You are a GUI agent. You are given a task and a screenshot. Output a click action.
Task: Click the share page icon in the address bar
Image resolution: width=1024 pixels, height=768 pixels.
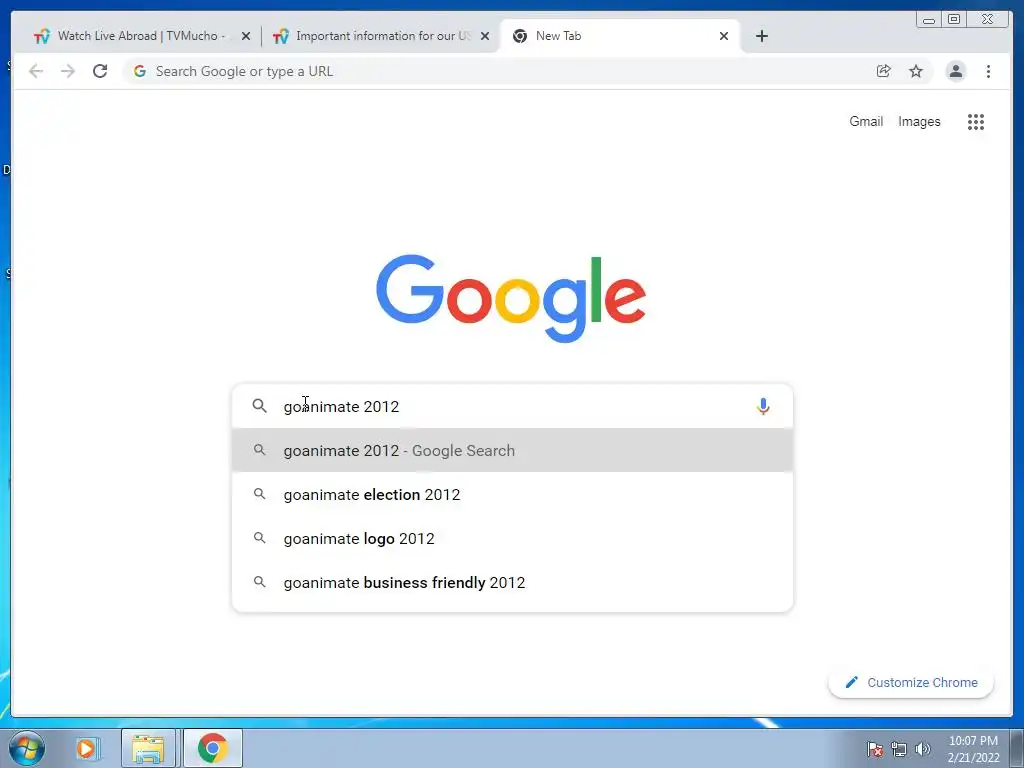[x=884, y=71]
